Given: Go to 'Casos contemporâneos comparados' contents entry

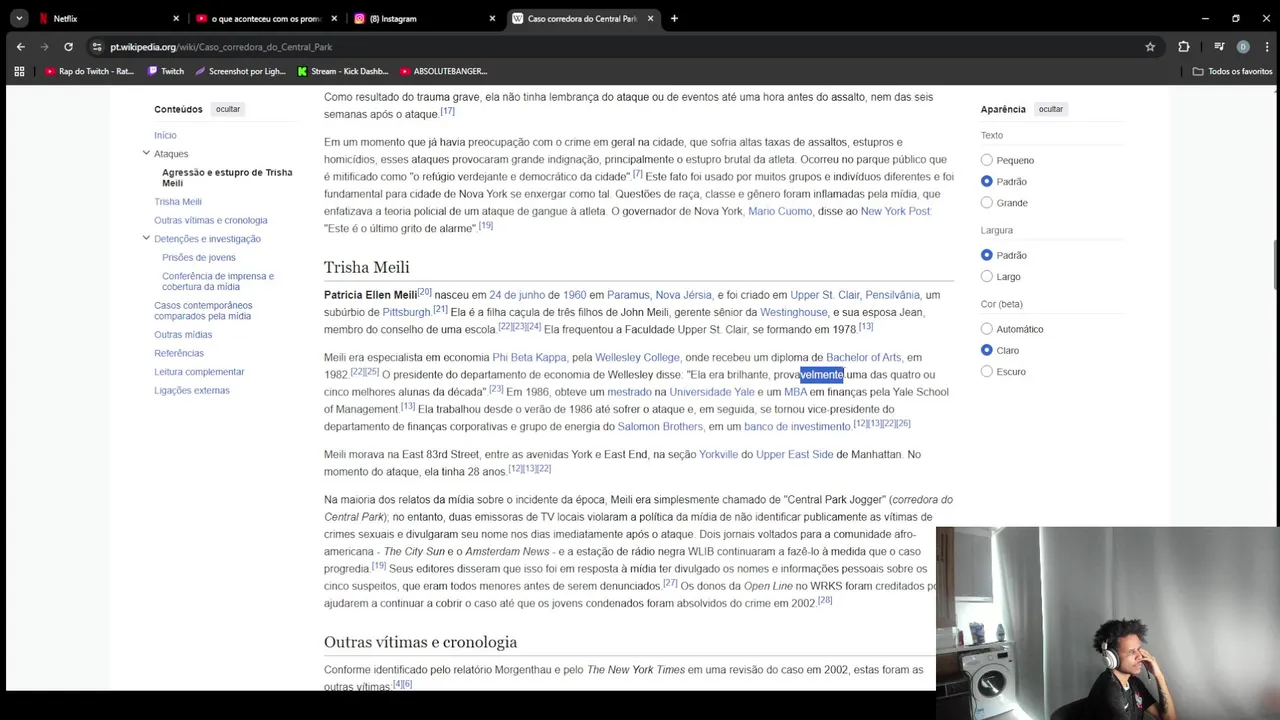Looking at the screenshot, I should click(x=203, y=310).
